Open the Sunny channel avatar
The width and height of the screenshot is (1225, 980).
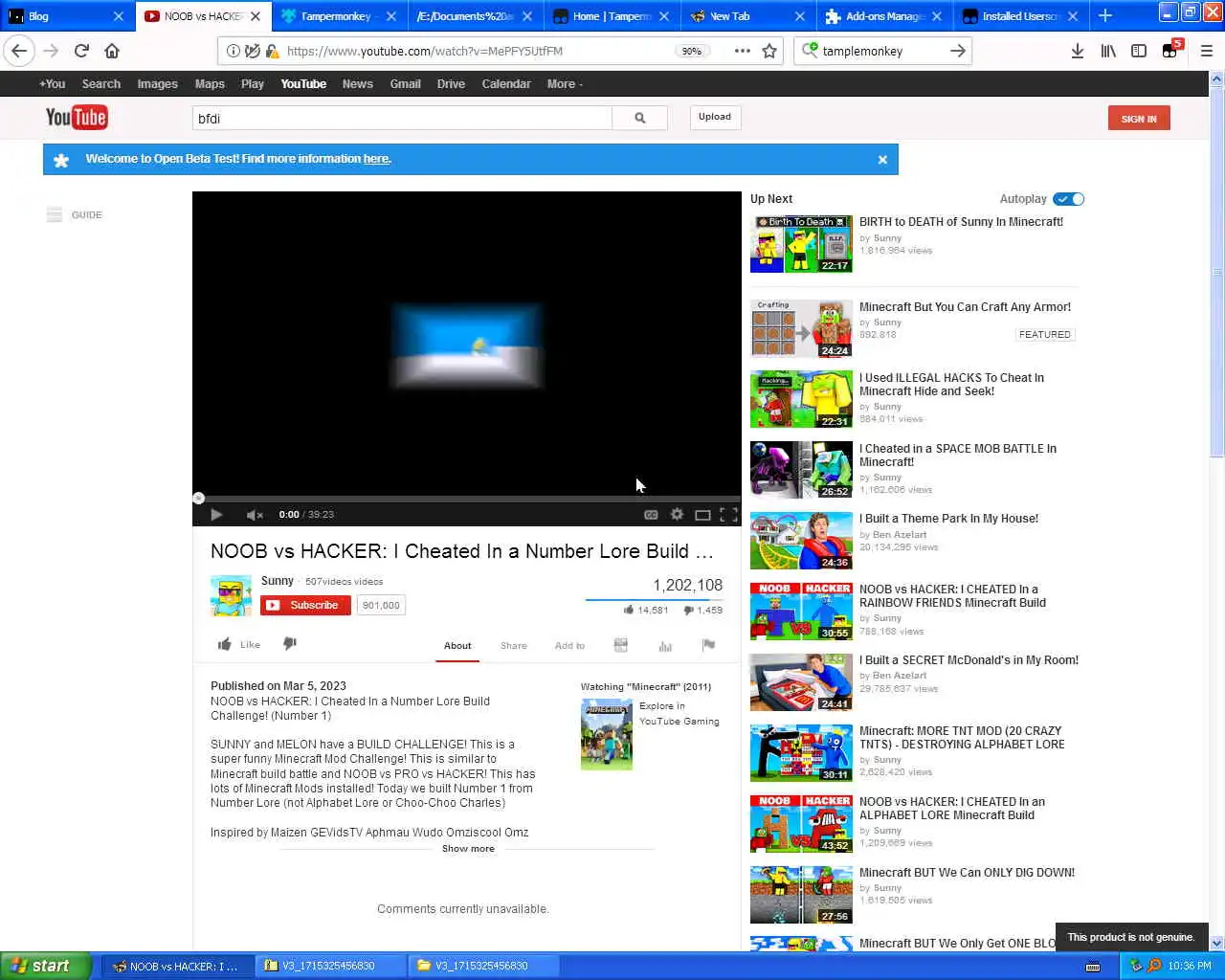(x=231, y=595)
